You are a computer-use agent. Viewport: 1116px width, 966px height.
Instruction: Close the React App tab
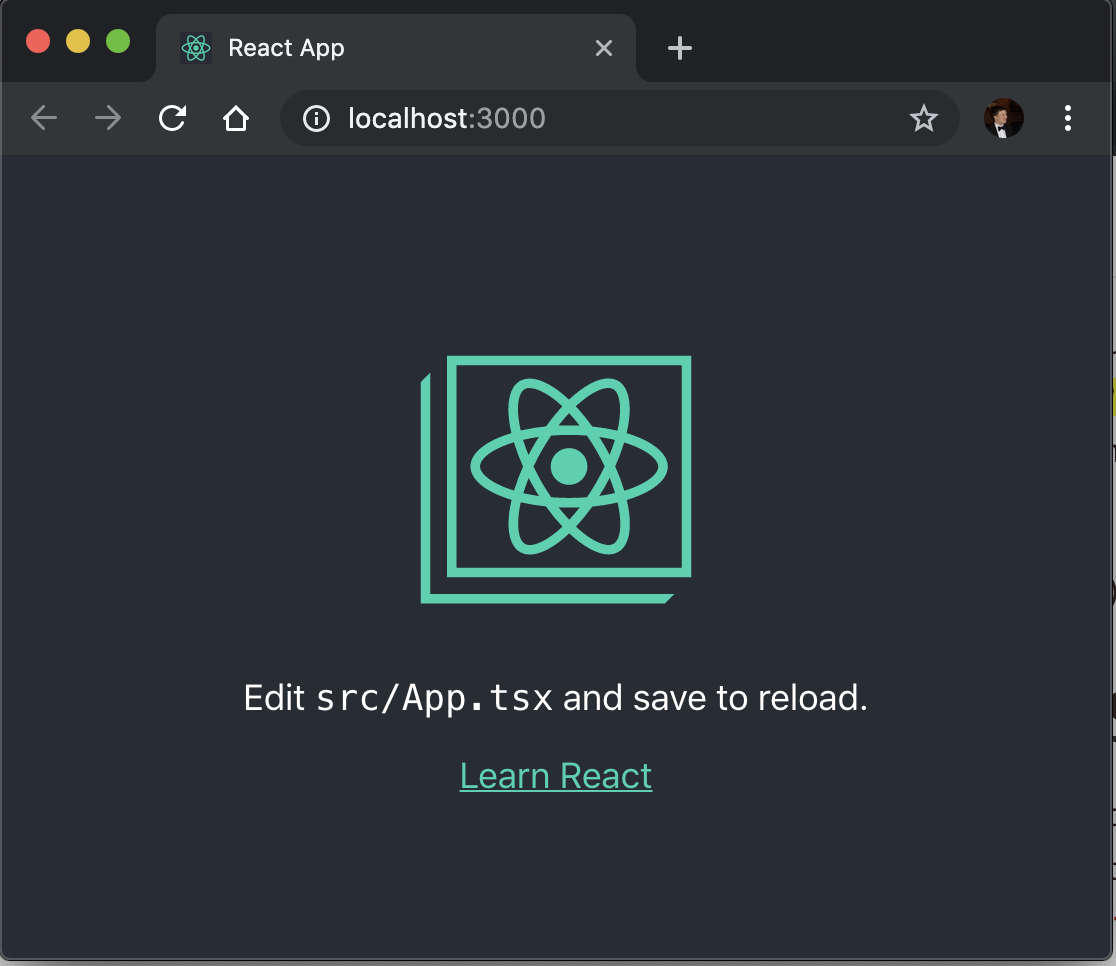(604, 48)
